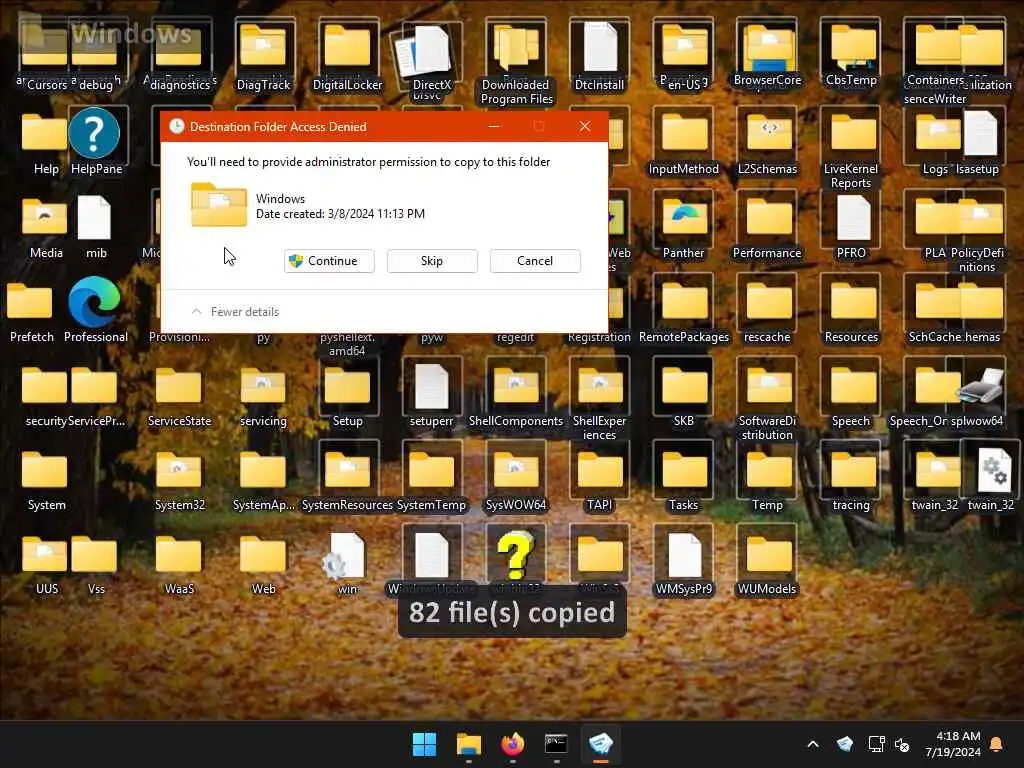Select the DigitalLocker folder icon

[347, 47]
